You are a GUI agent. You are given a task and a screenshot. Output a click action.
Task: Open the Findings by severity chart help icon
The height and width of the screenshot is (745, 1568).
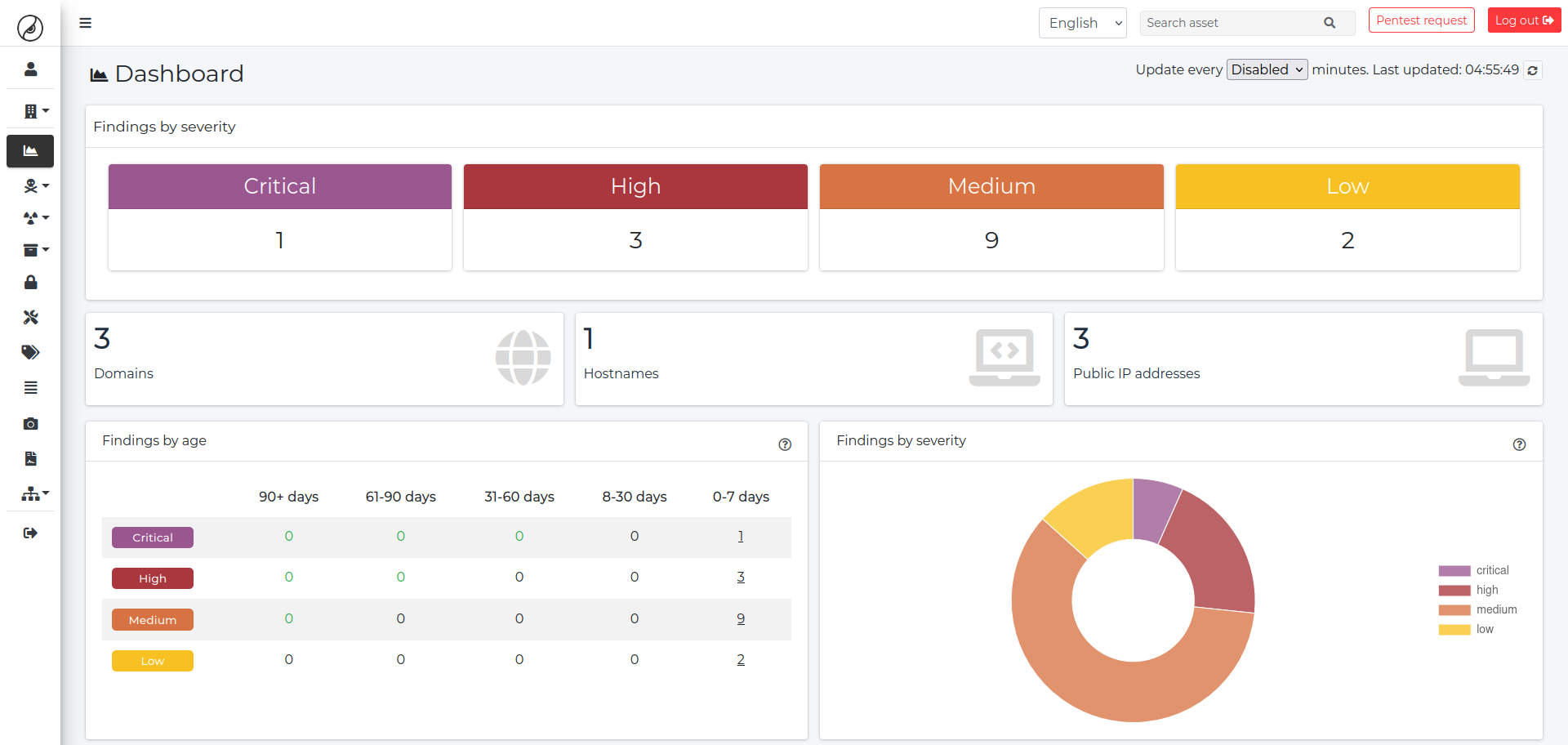pos(1520,444)
